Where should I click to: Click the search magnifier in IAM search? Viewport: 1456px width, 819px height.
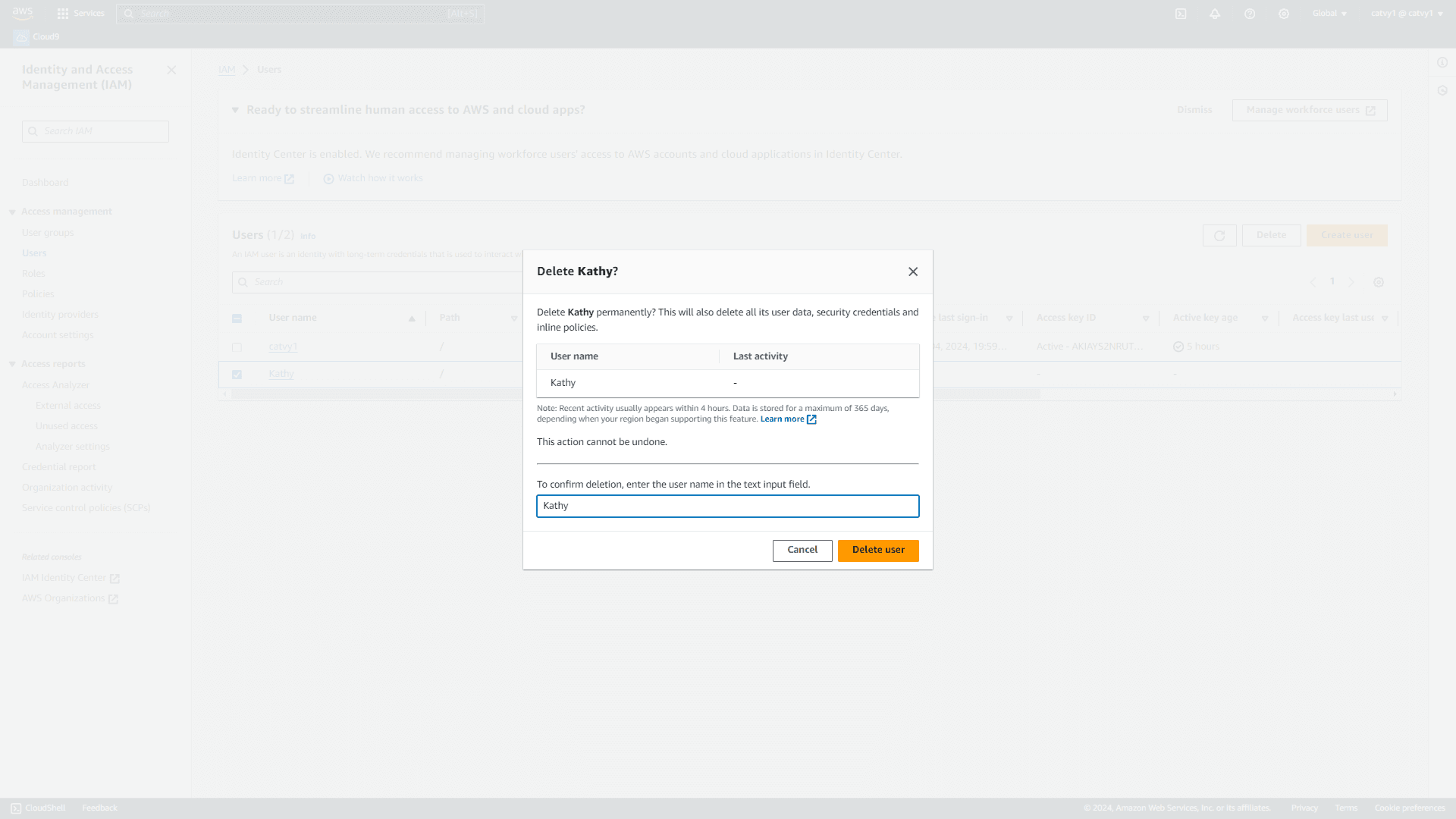pyautogui.click(x=33, y=132)
